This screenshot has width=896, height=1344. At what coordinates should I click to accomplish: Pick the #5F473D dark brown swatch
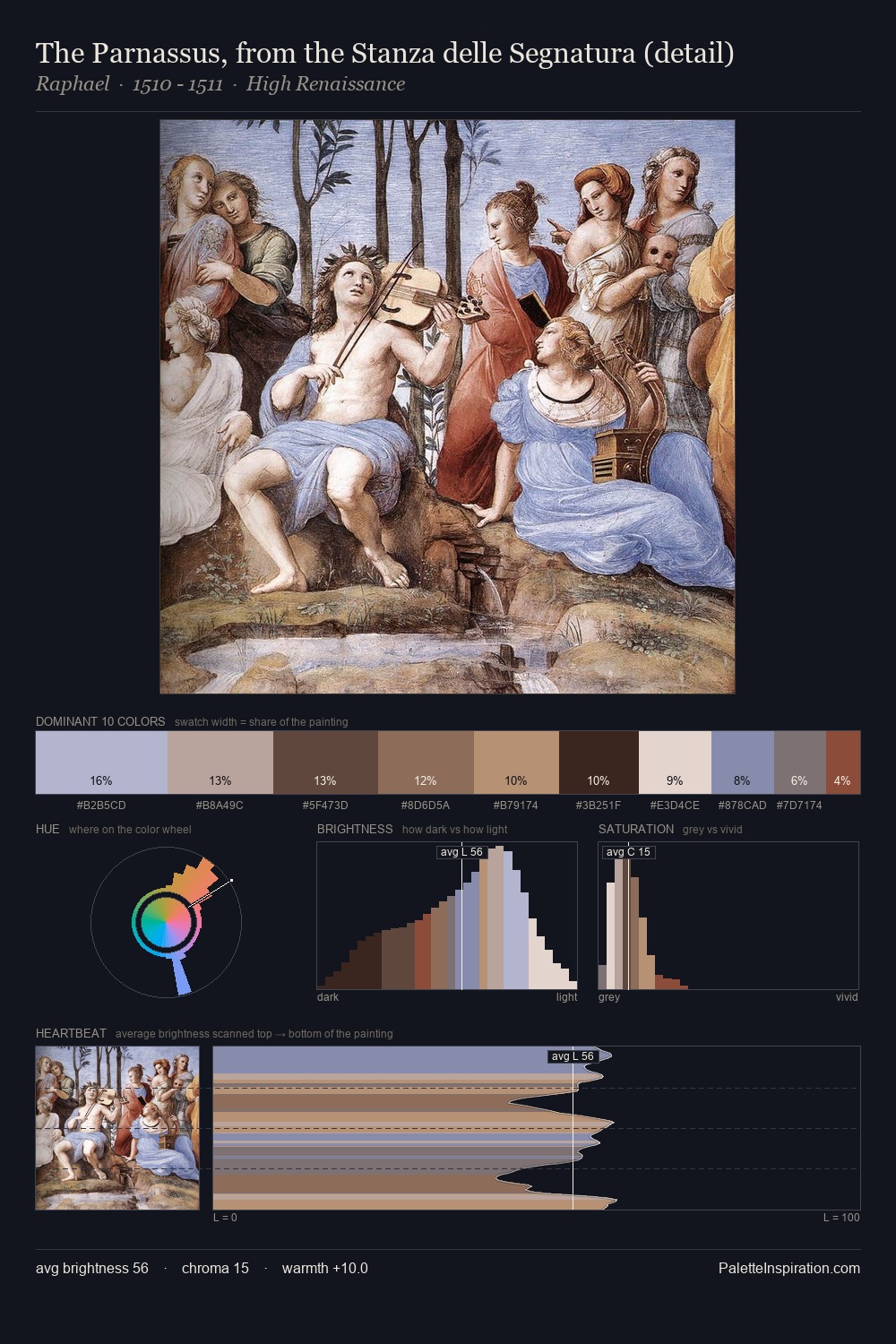click(x=325, y=762)
